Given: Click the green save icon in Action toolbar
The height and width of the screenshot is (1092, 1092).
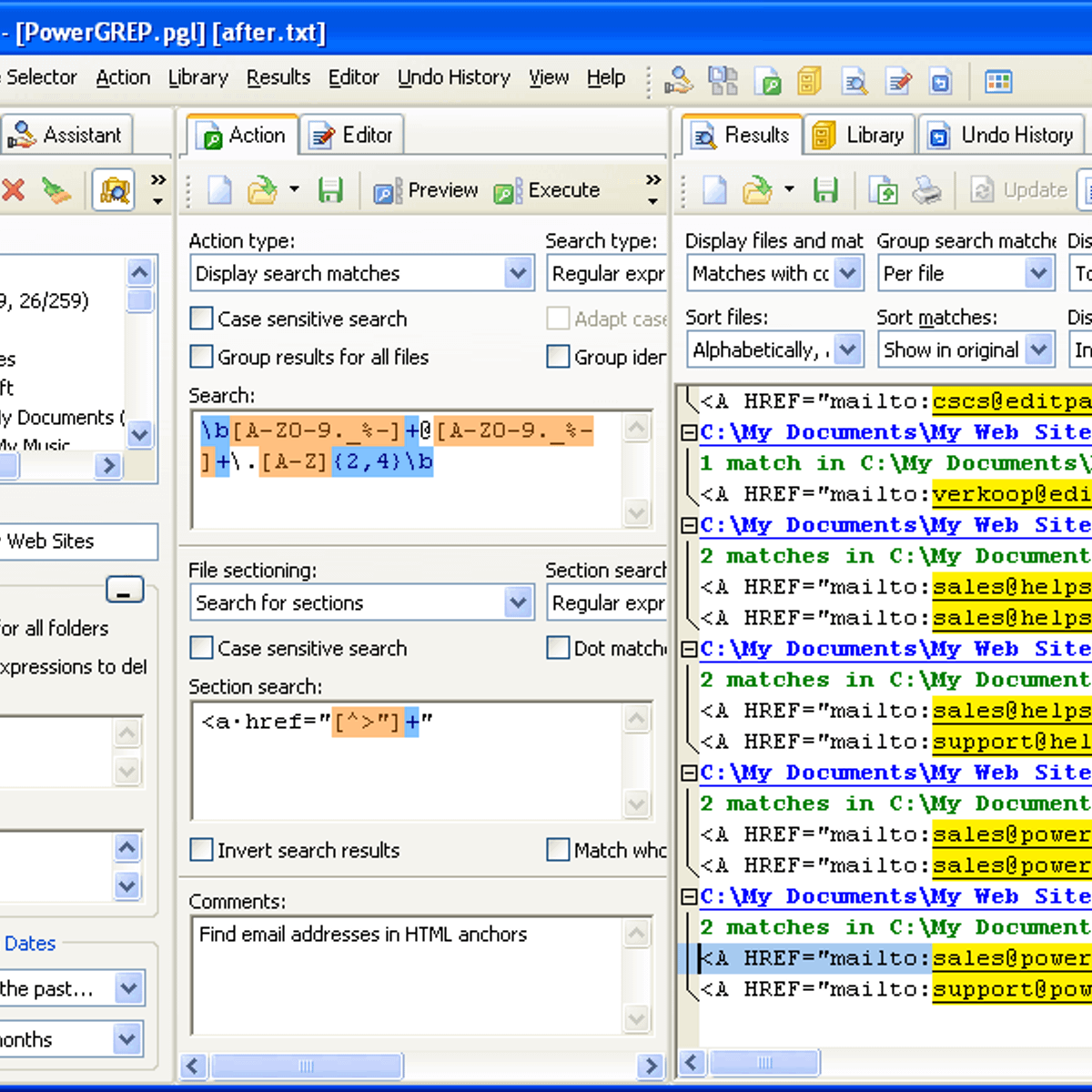Looking at the screenshot, I should pos(330,190).
